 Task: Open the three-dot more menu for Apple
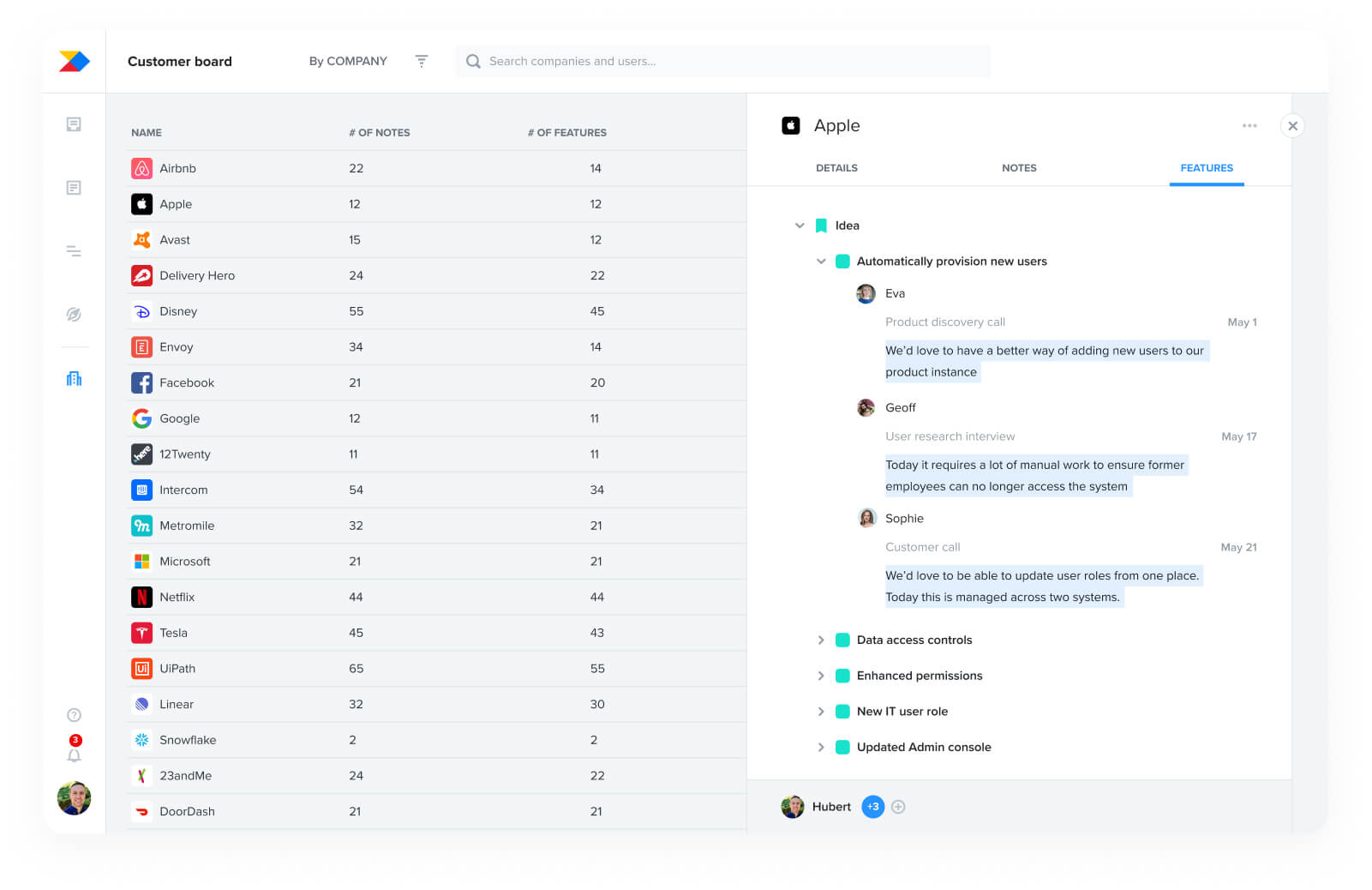1249,126
